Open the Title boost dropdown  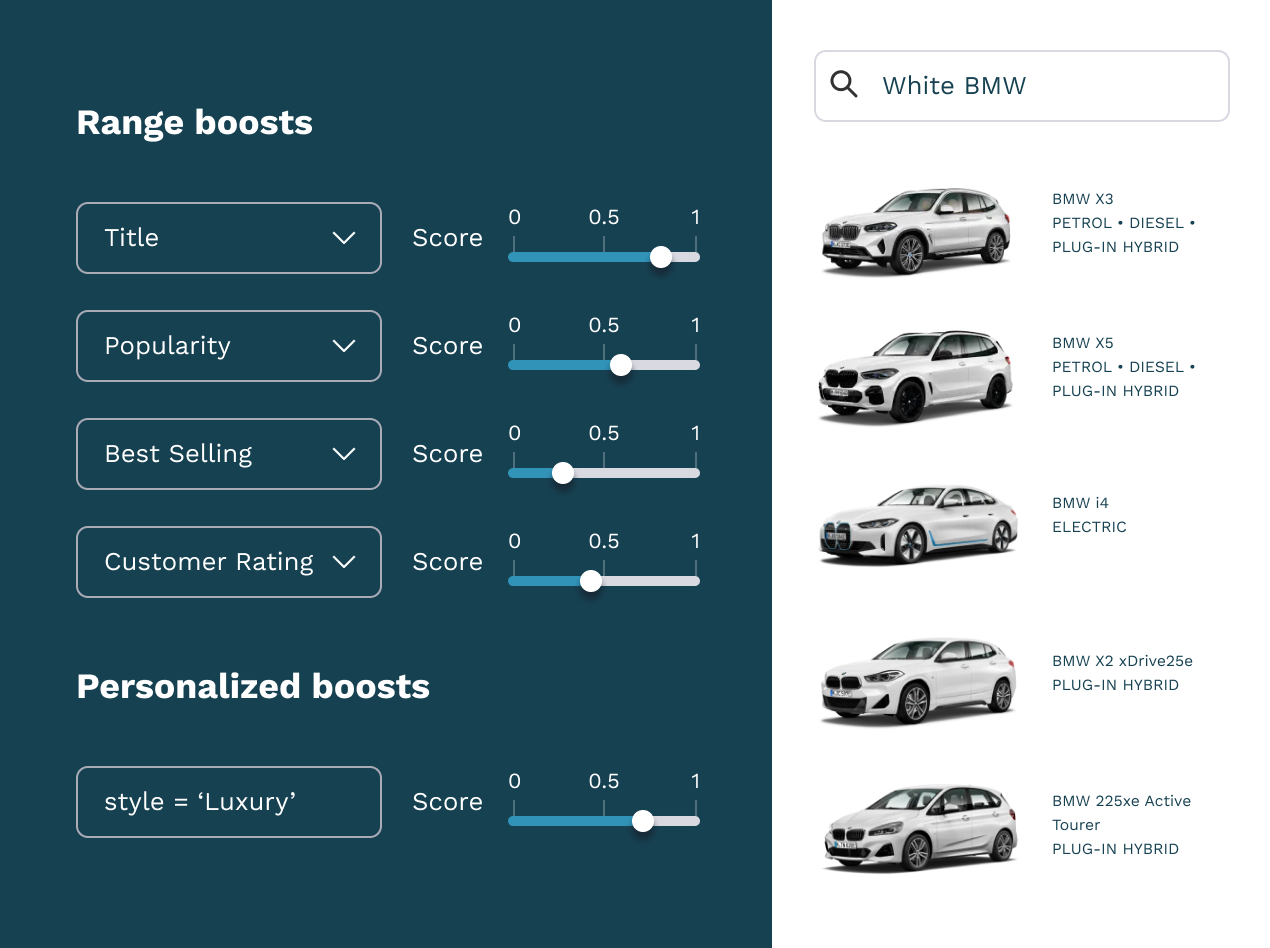(x=229, y=238)
